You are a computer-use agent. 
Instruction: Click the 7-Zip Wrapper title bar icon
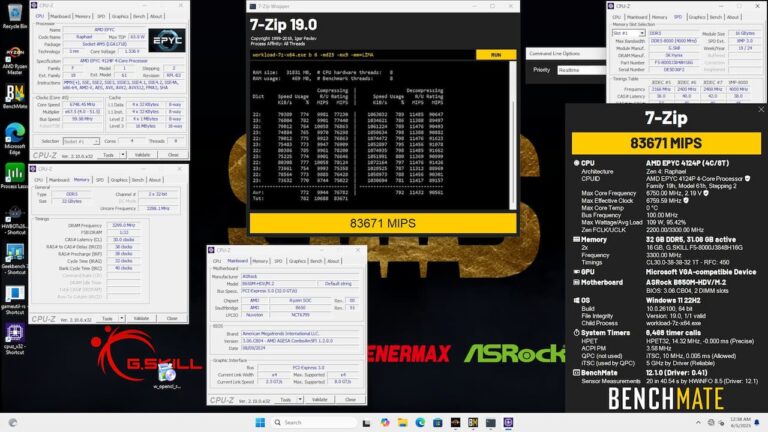tap(253, 6)
